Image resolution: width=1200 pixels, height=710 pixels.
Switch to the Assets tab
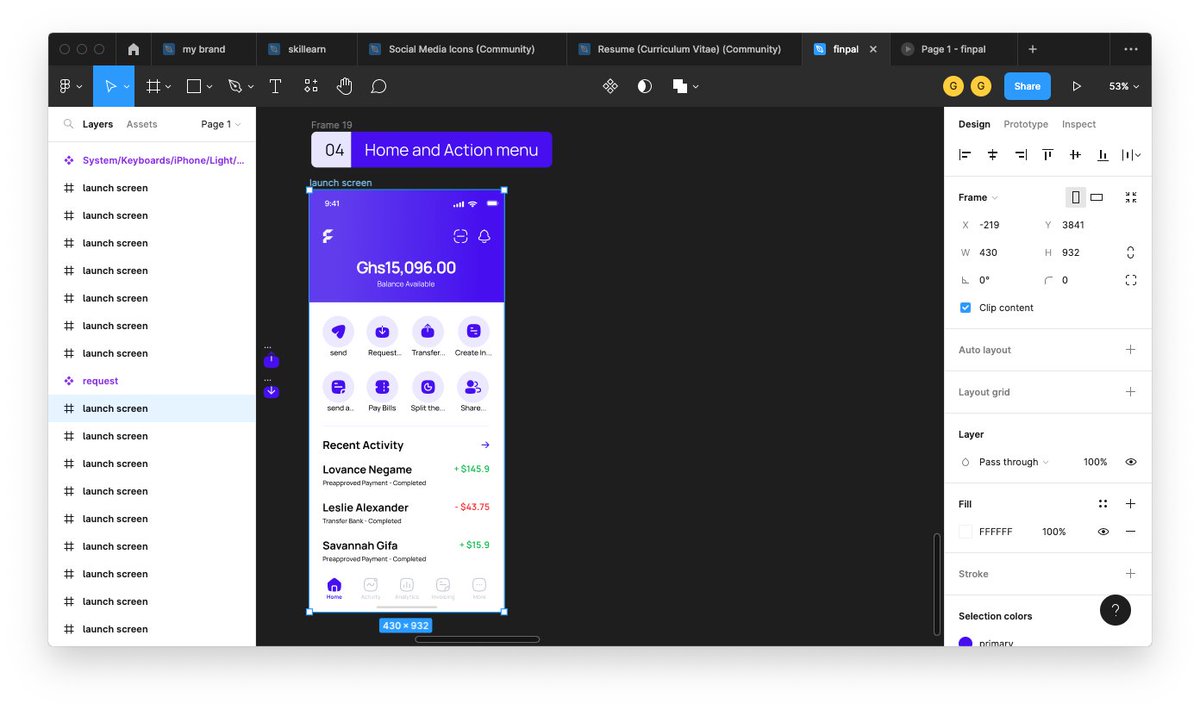pos(142,124)
